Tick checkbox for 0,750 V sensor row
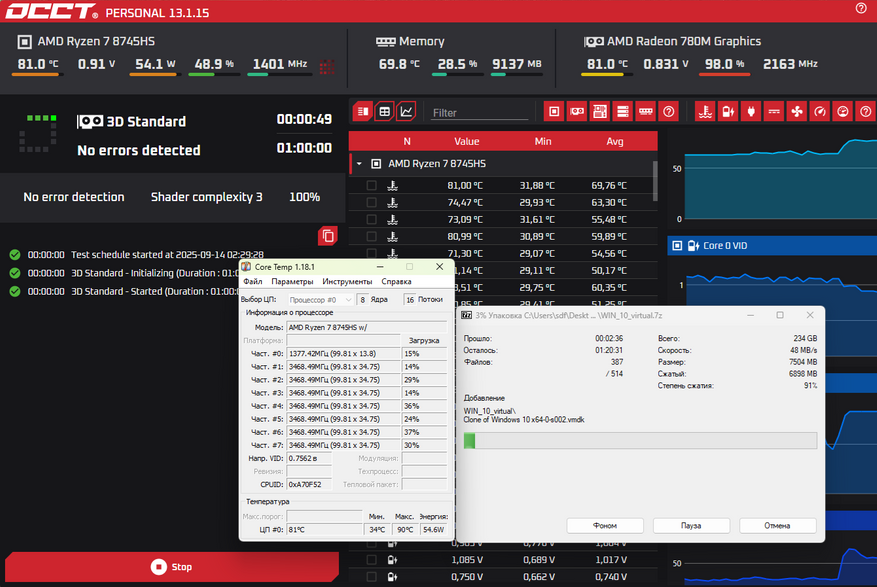This screenshot has height=587, width=877. tap(371, 576)
